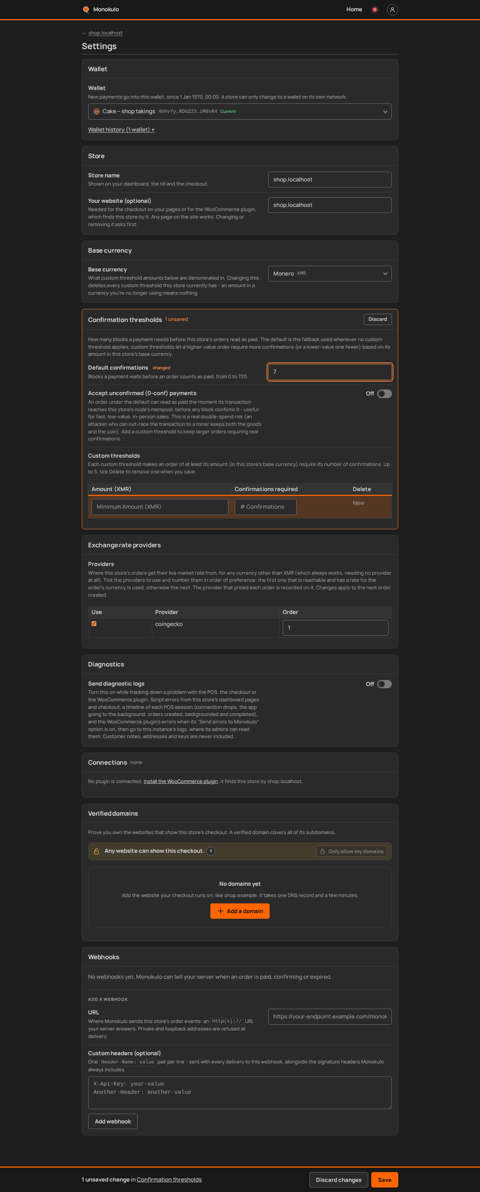
Task: Open the Base currency Monero dropdown
Action: tap(329, 273)
